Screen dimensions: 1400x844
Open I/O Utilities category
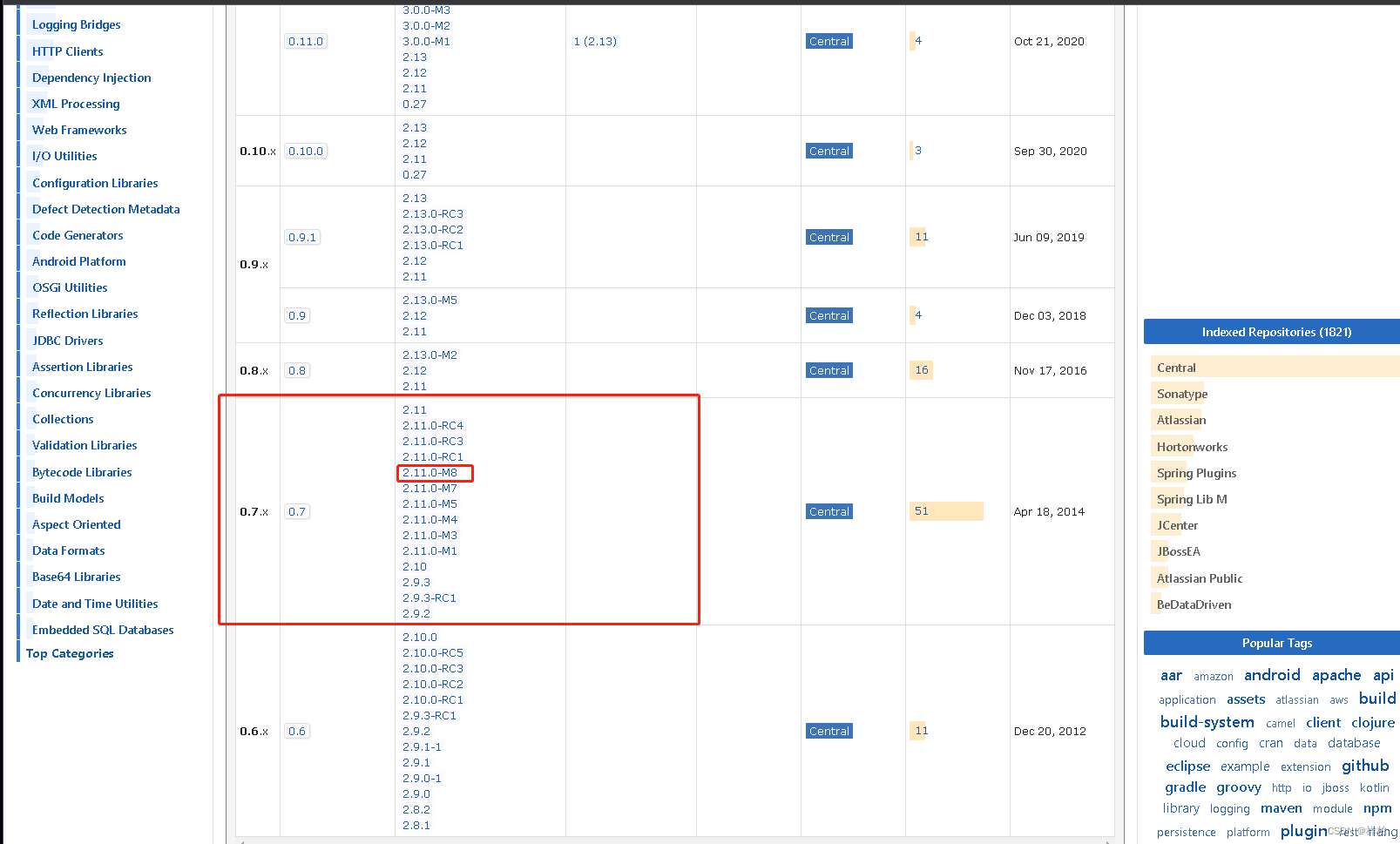tap(64, 156)
